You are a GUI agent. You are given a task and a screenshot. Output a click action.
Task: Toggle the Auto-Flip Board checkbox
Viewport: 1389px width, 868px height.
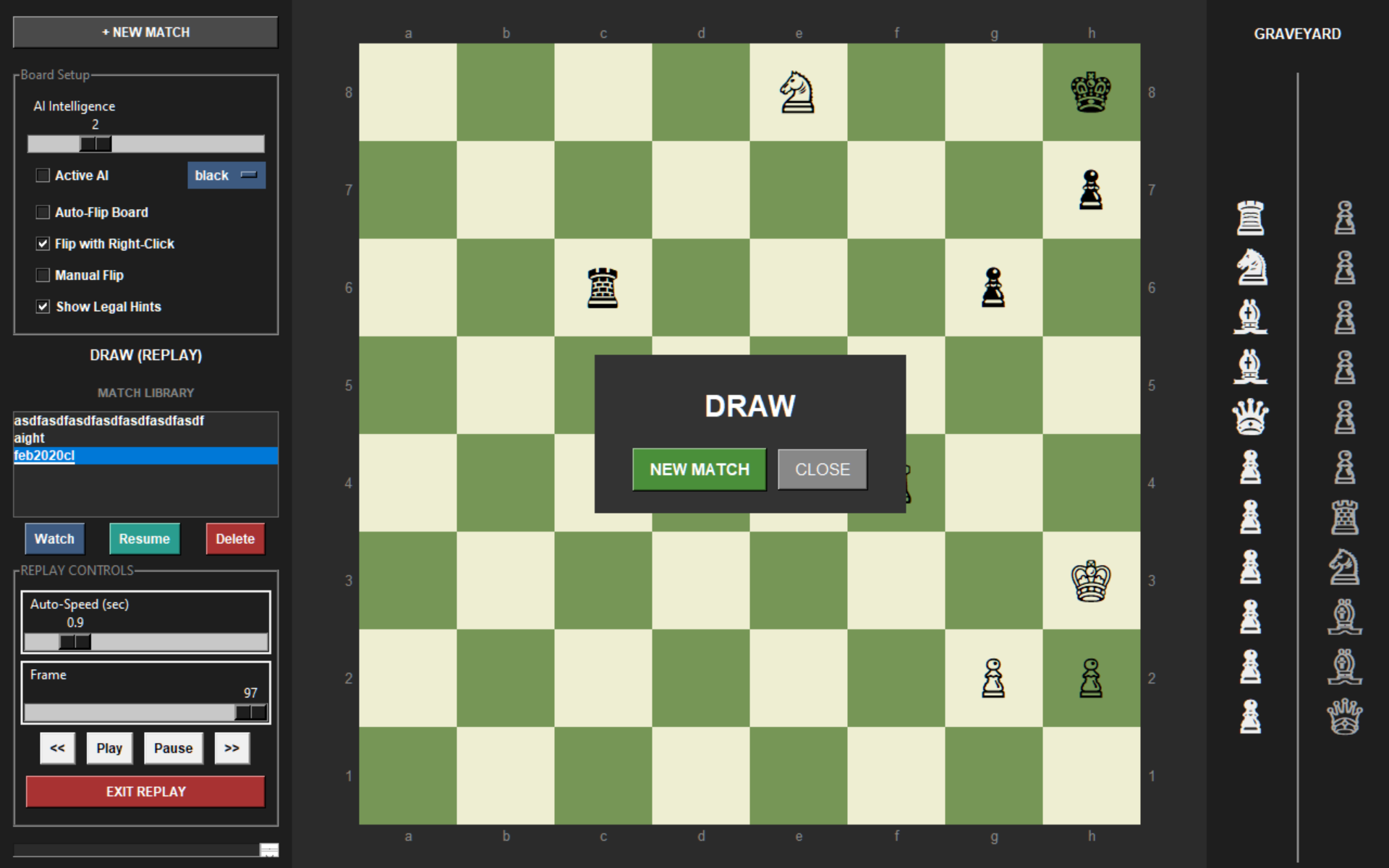tap(43, 213)
